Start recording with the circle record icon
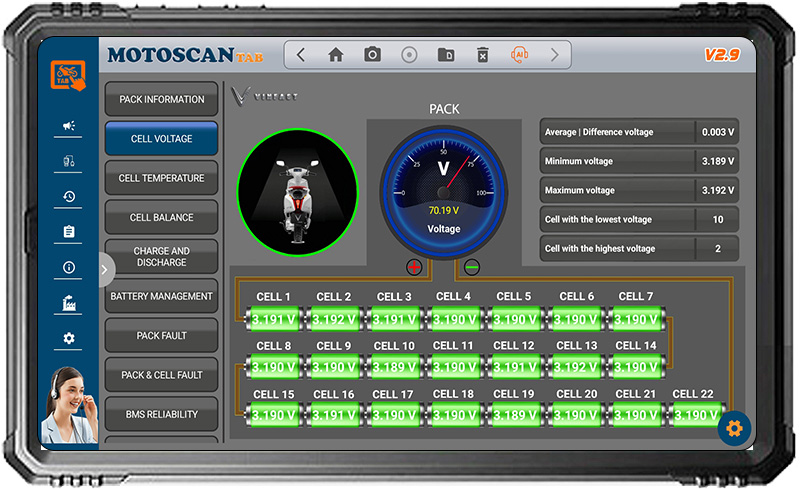800x489 pixels. click(x=409, y=55)
